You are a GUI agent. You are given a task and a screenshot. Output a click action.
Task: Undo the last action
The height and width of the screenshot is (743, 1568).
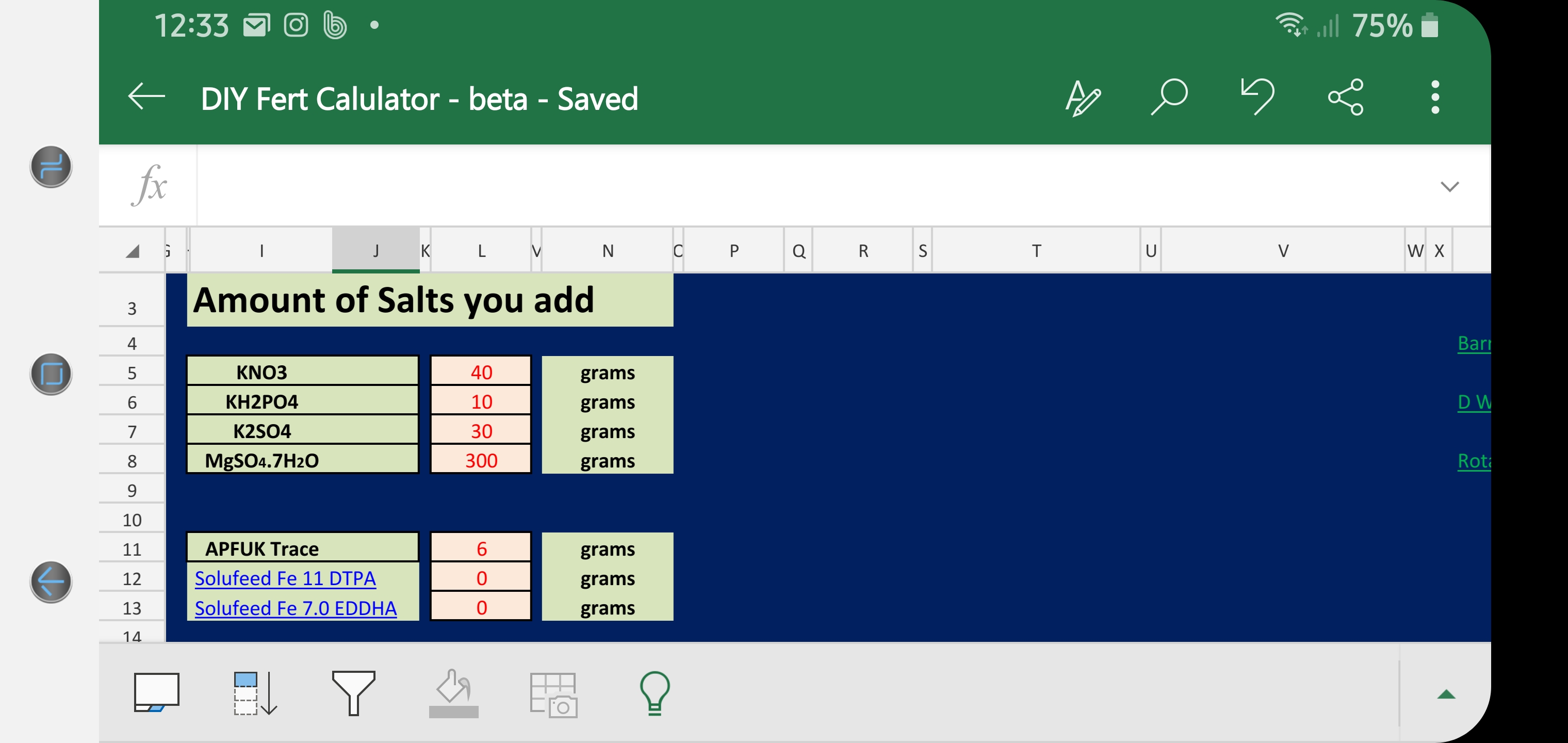[1257, 98]
